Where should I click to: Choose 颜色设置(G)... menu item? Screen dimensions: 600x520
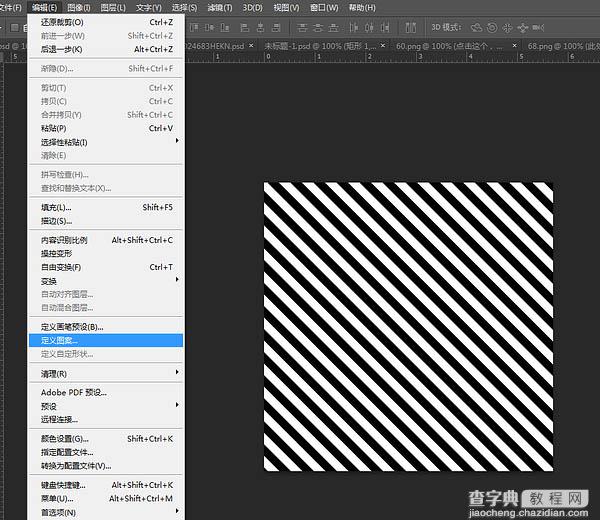(106, 438)
